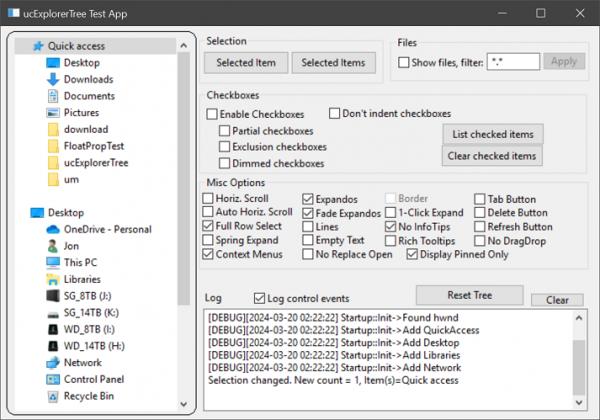
Task: Click the Pictures icon
Action: (x=53, y=113)
